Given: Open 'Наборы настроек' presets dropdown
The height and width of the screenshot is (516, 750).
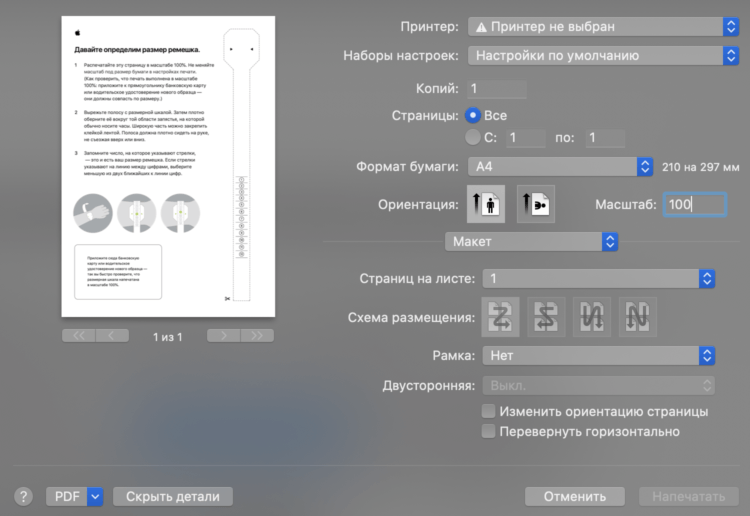Looking at the screenshot, I should [x=603, y=56].
